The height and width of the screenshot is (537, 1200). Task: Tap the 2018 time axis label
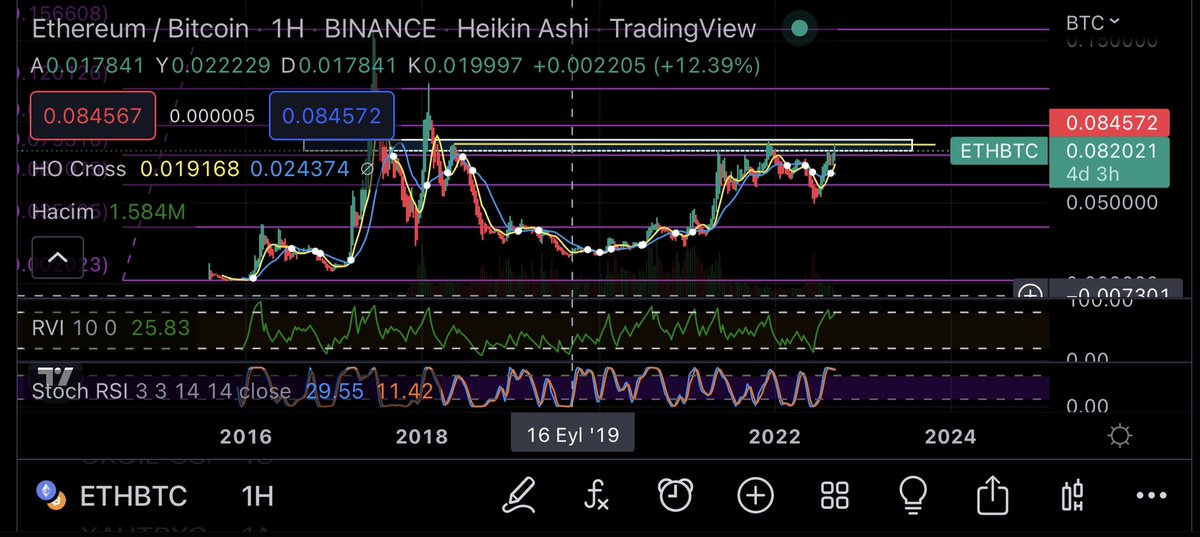click(421, 436)
